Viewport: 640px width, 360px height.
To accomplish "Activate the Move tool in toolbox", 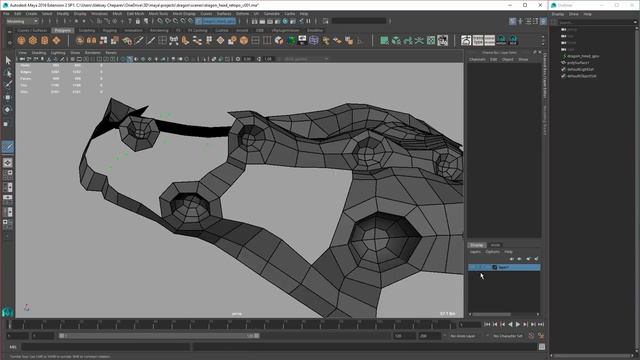I will pyautogui.click(x=8, y=98).
